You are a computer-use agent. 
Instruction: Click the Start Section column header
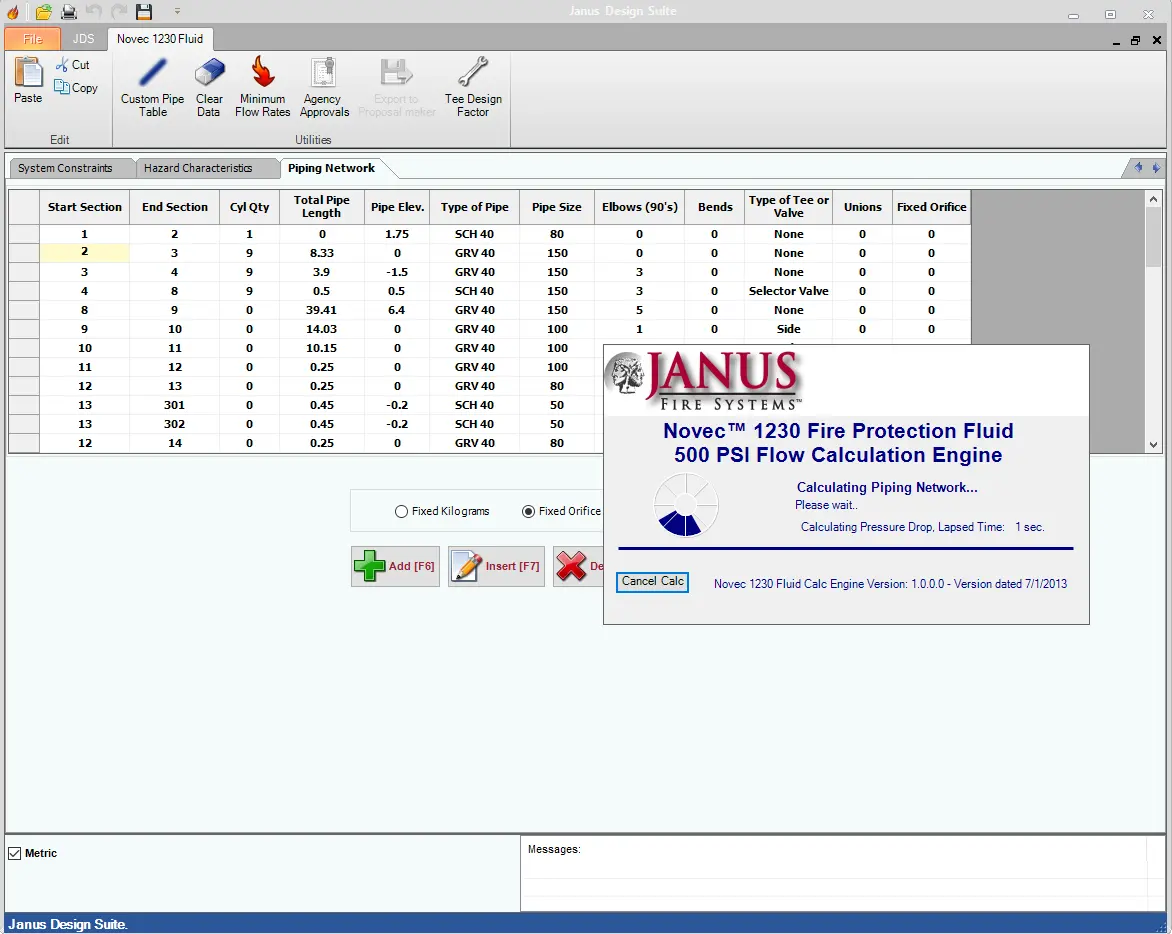(x=84, y=207)
